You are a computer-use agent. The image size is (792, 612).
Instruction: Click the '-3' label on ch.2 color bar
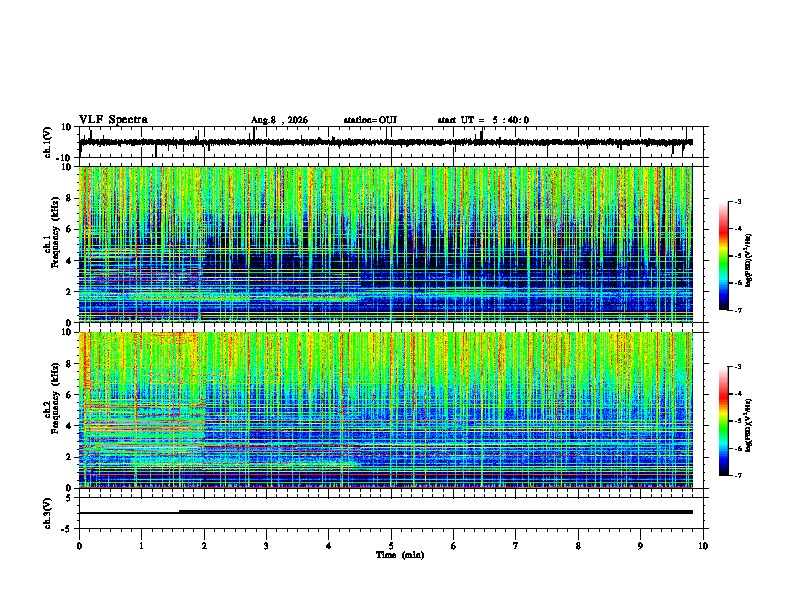(737, 367)
